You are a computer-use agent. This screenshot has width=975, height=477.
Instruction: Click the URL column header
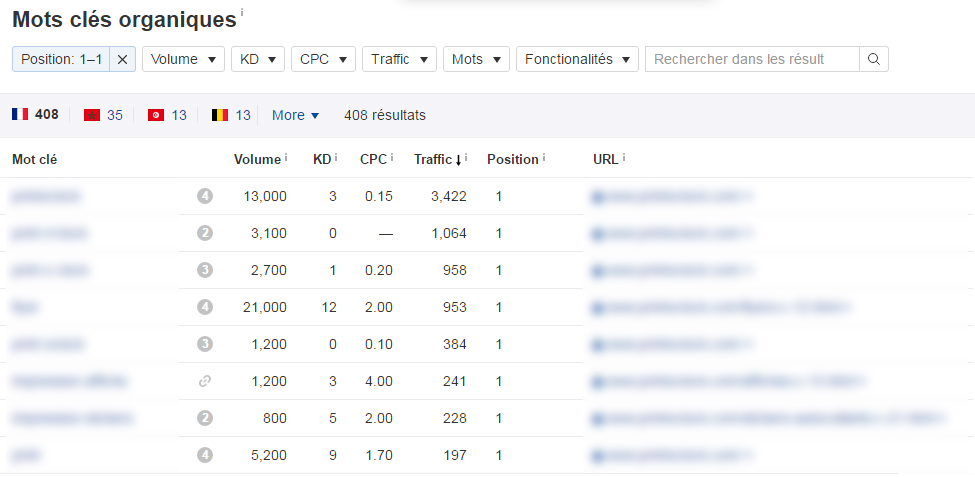pyautogui.click(x=606, y=159)
